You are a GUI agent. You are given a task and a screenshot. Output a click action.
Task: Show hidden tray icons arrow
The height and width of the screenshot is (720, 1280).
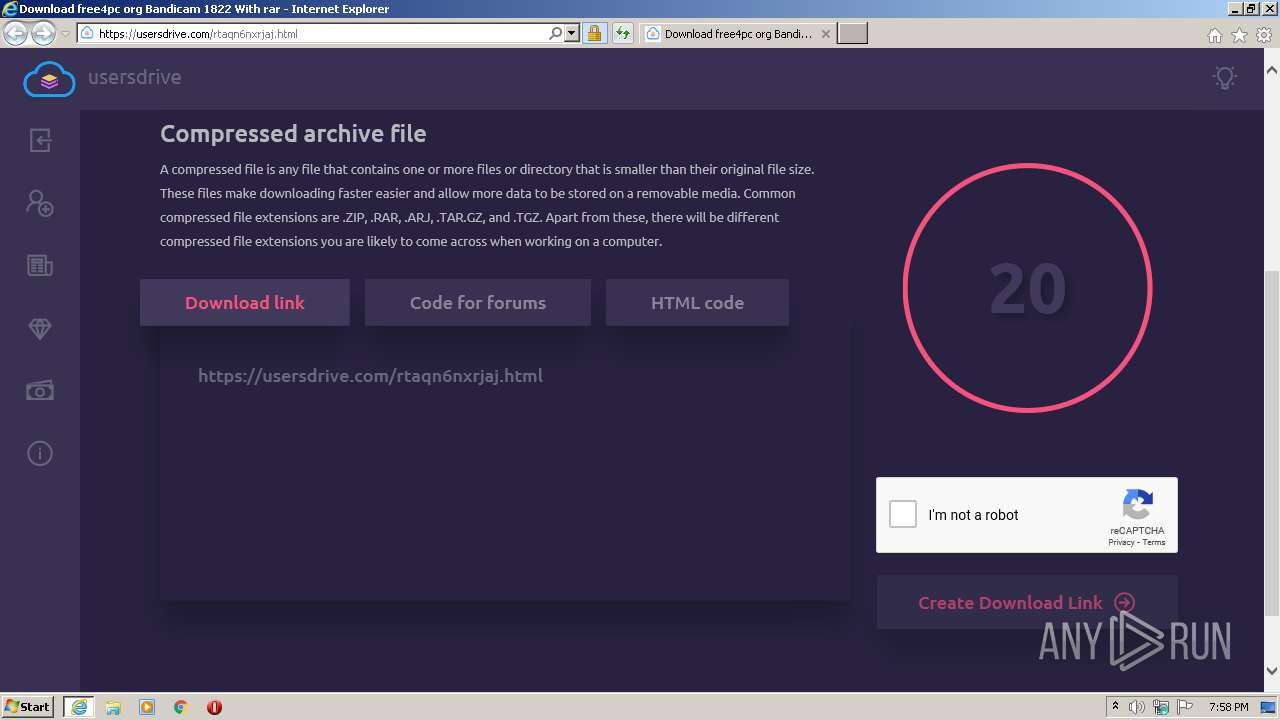[x=1115, y=707]
